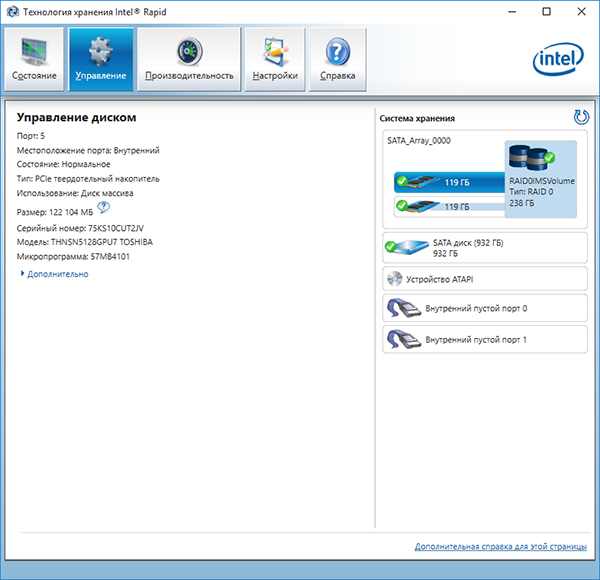Open the Справка tab

338,59
